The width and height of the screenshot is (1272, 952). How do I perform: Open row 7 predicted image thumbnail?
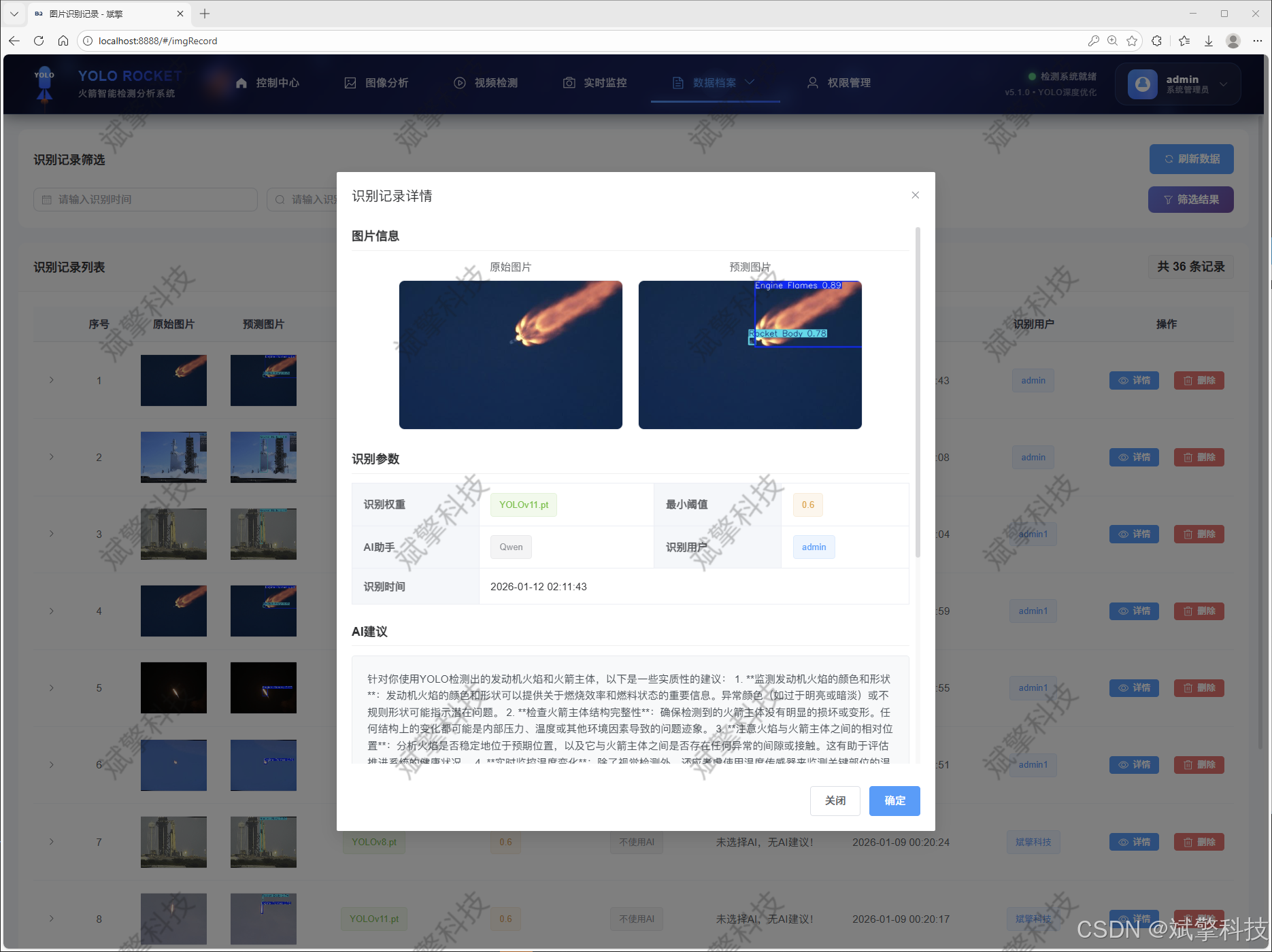point(263,842)
